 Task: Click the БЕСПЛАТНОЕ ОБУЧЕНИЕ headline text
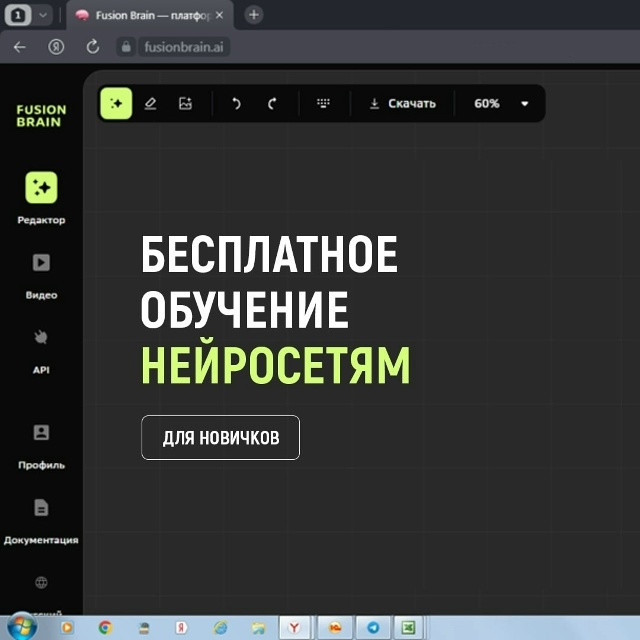tap(269, 282)
